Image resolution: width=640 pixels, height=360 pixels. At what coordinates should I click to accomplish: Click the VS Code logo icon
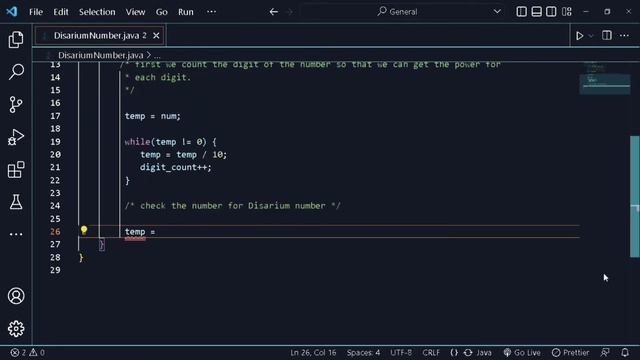(x=12, y=11)
